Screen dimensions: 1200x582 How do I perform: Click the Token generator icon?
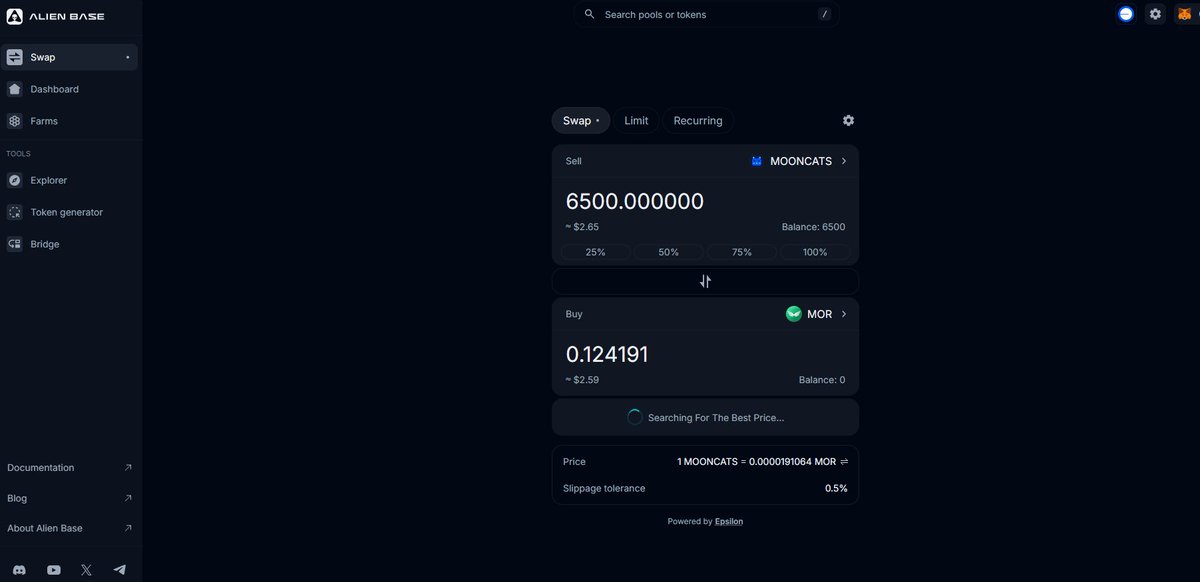pos(14,212)
